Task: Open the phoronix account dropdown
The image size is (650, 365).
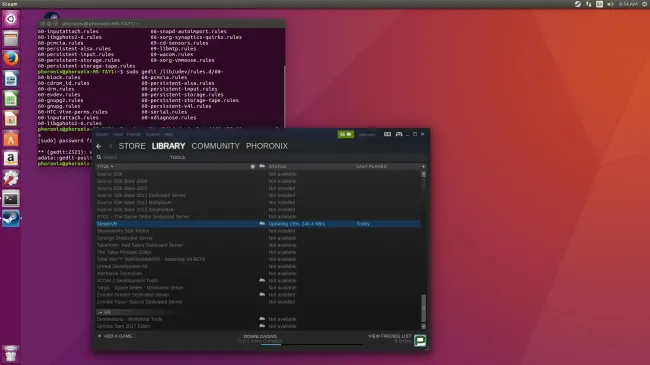Action: 367,134
